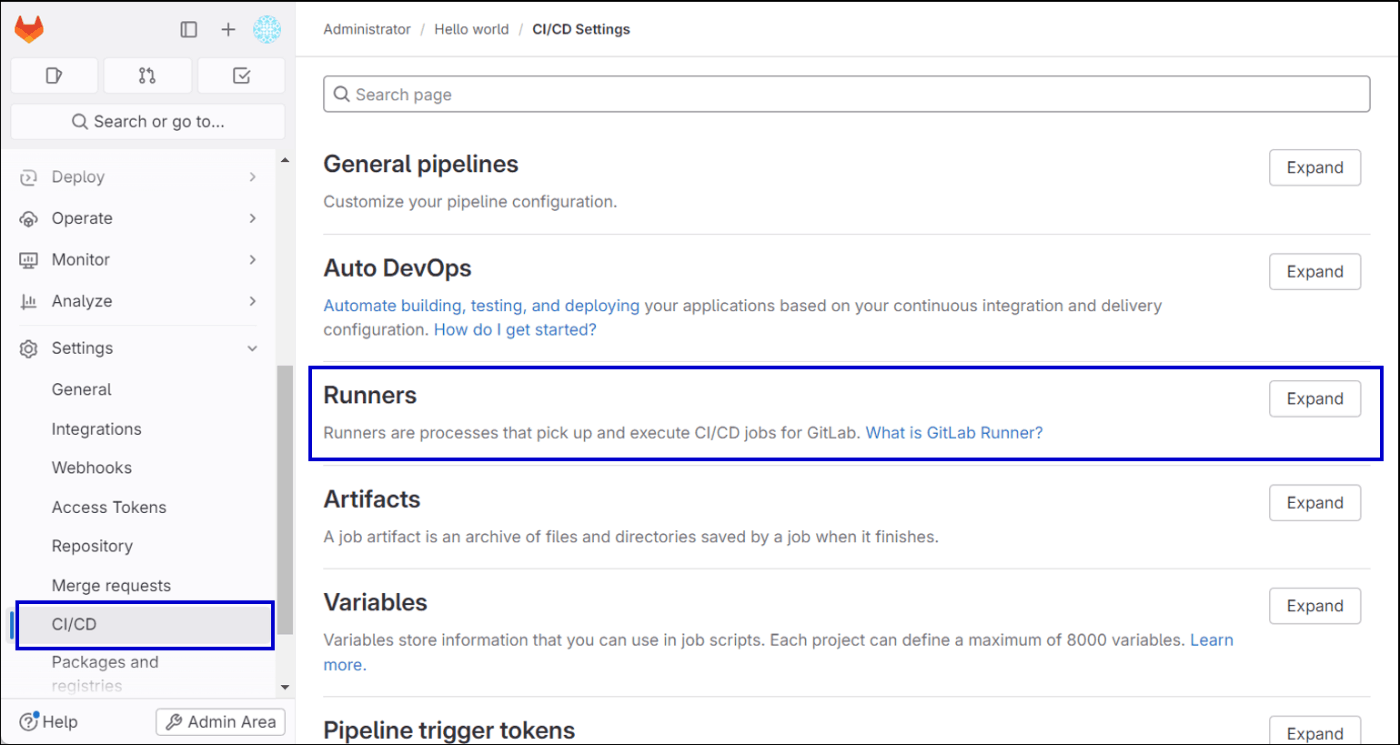This screenshot has height=745, width=1400.
Task: Open the plus create-new menu
Action: coord(228,30)
